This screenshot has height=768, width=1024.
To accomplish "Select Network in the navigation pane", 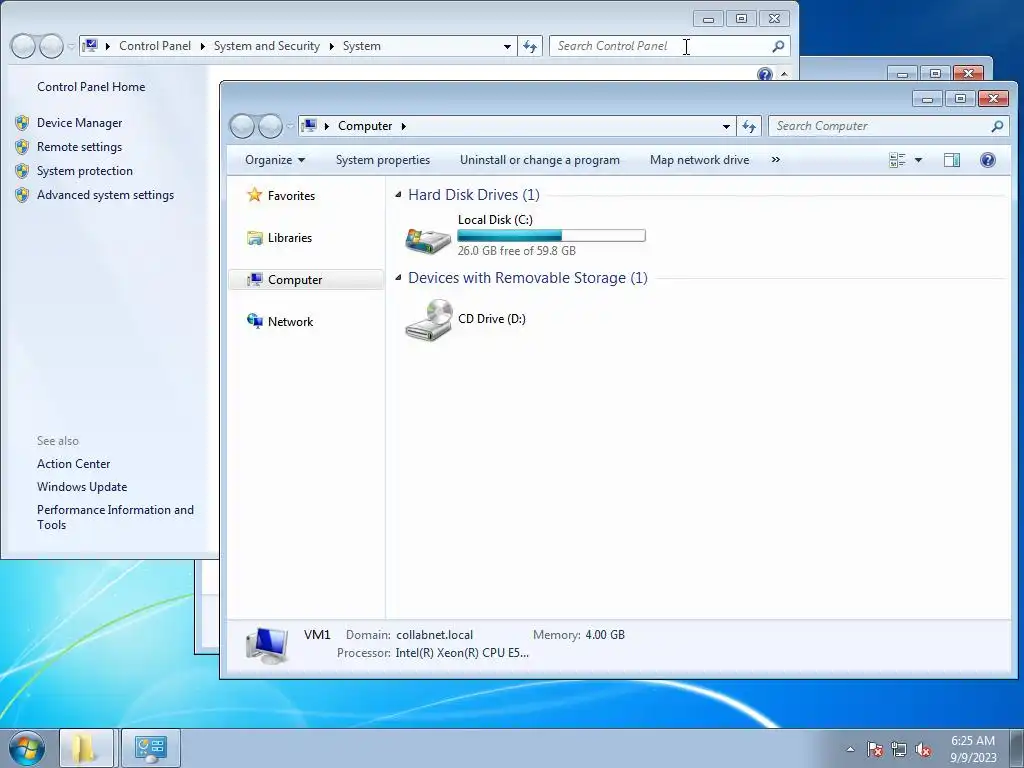I will (290, 321).
